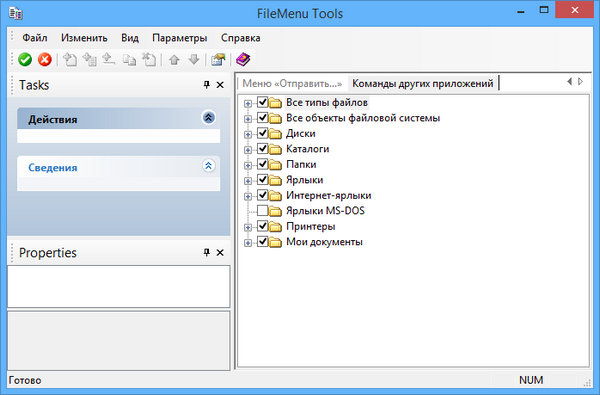Click the Действия section header
The height and width of the screenshot is (395, 600).
[119, 119]
